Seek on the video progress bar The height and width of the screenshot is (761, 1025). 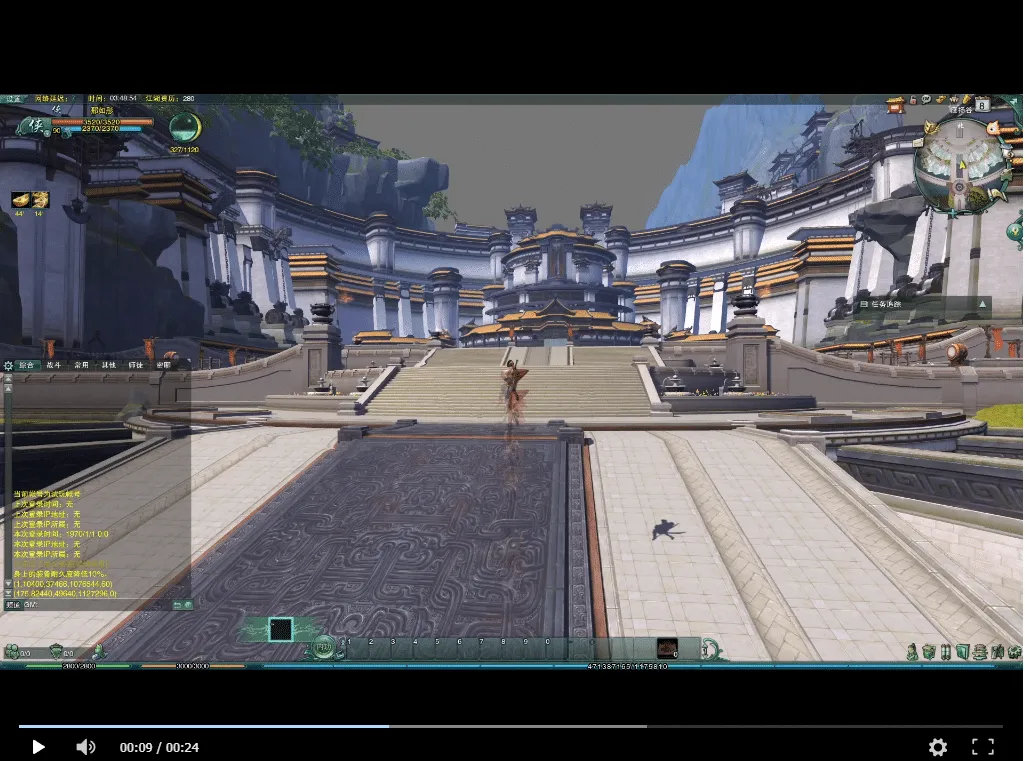click(511, 726)
